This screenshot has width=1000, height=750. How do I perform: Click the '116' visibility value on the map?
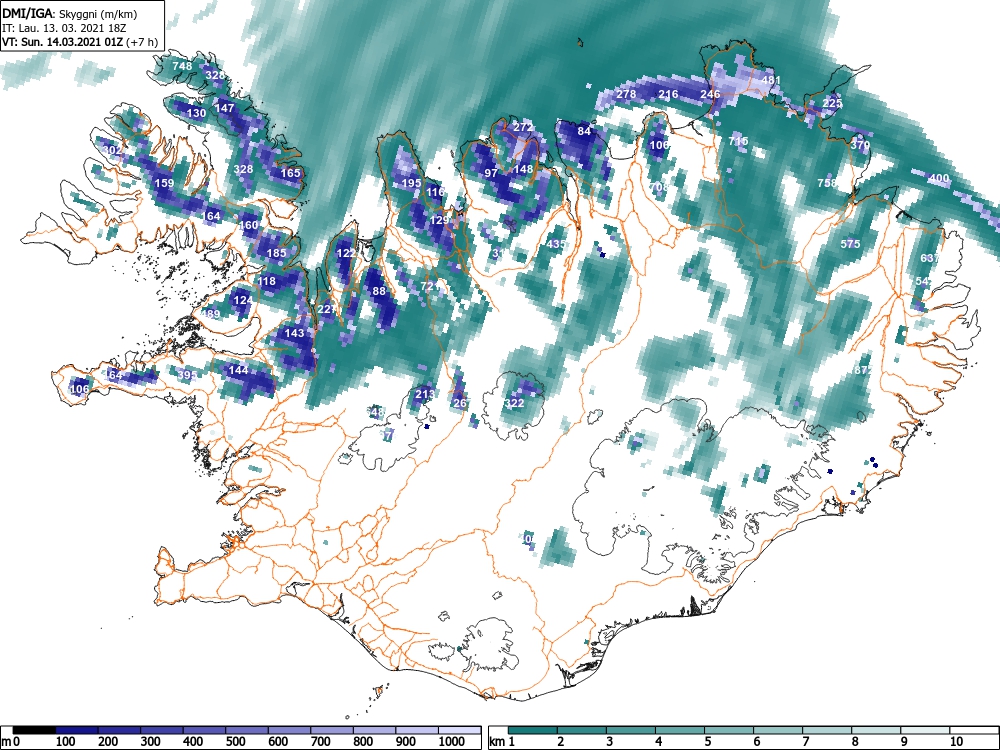(435, 192)
